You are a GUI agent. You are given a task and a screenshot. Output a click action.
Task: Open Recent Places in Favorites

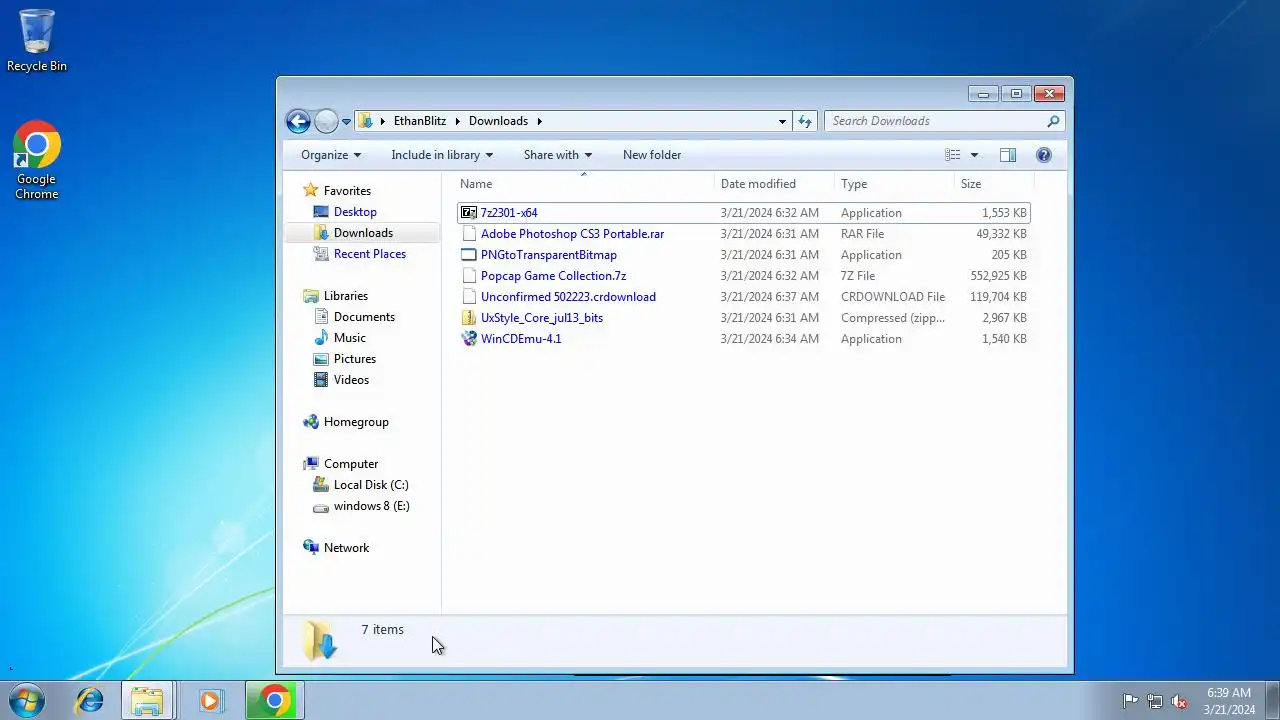(x=369, y=254)
